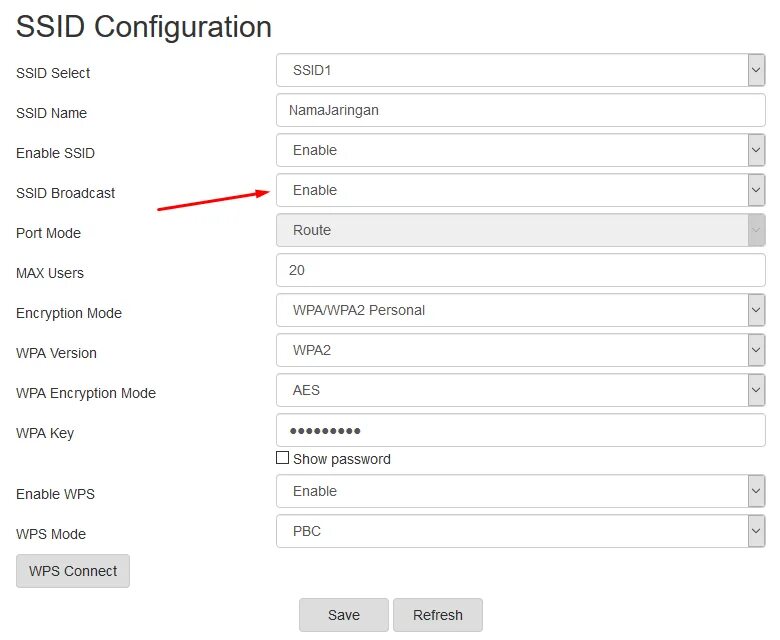Click the chevron icon on WPS Mode
This screenshot has height=640, width=780.
click(756, 532)
